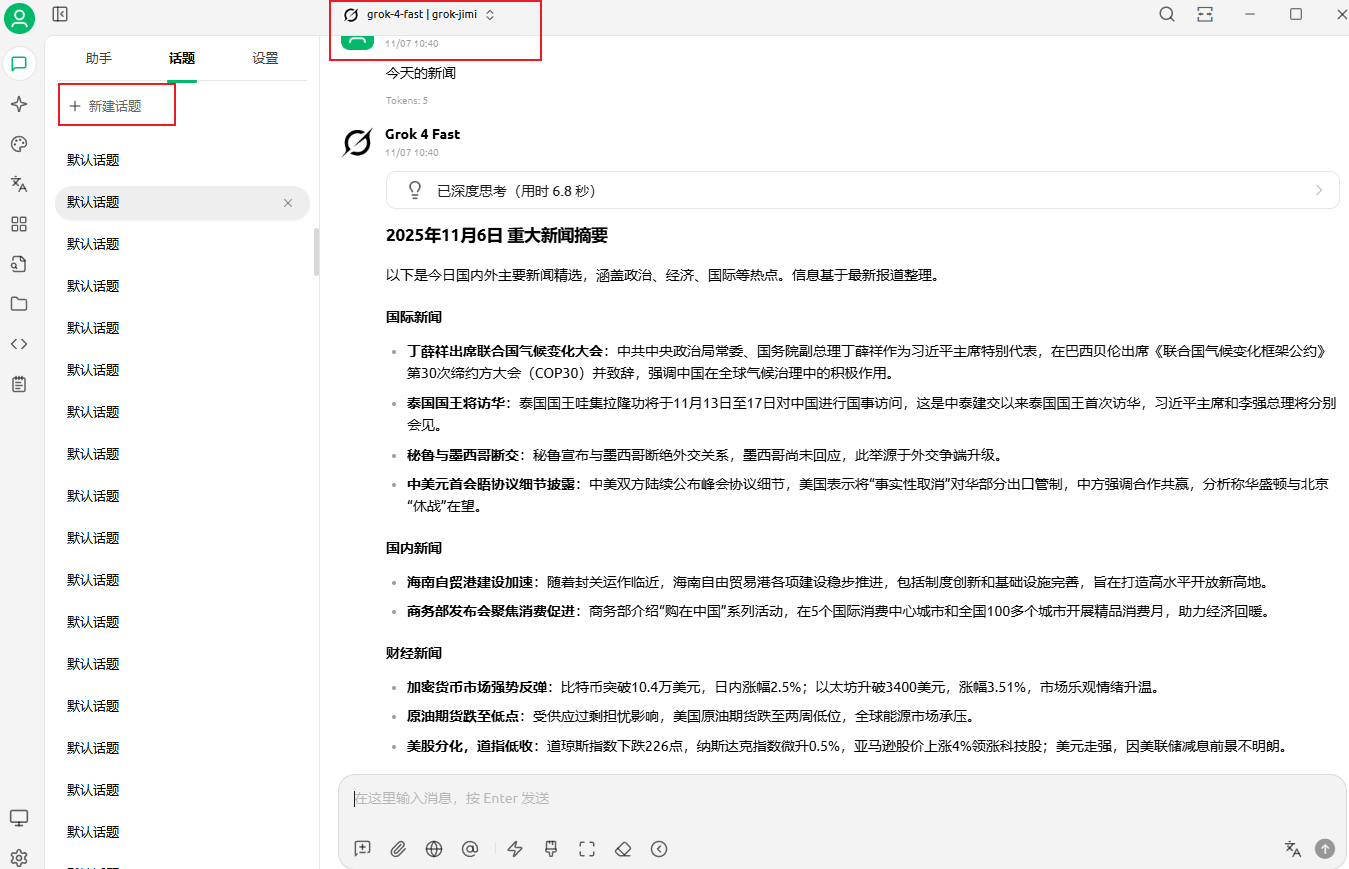Open the grok-4-fast model selector dropdown

click(419, 15)
